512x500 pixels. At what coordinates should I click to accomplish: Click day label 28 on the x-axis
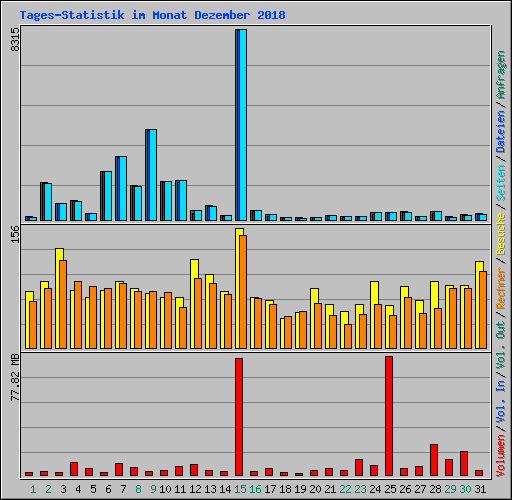pos(435,489)
